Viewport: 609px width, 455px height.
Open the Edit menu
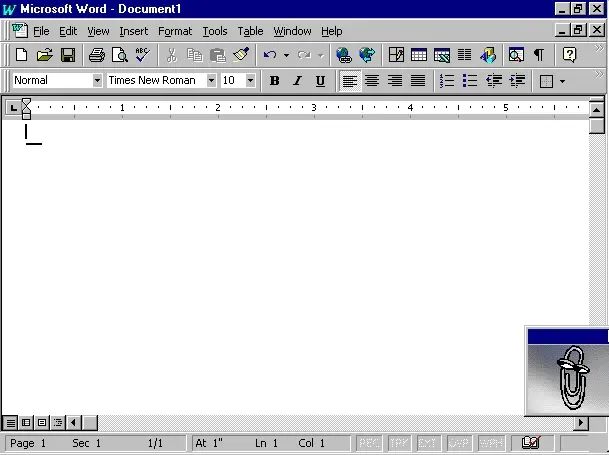pyautogui.click(x=68, y=31)
